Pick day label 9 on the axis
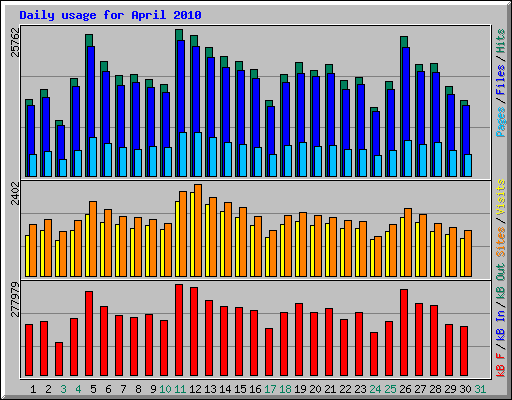 pyautogui.click(x=153, y=389)
